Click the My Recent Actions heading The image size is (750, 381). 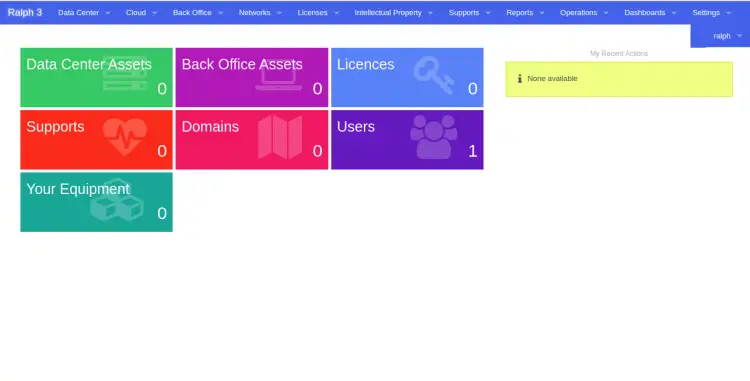[619, 54]
